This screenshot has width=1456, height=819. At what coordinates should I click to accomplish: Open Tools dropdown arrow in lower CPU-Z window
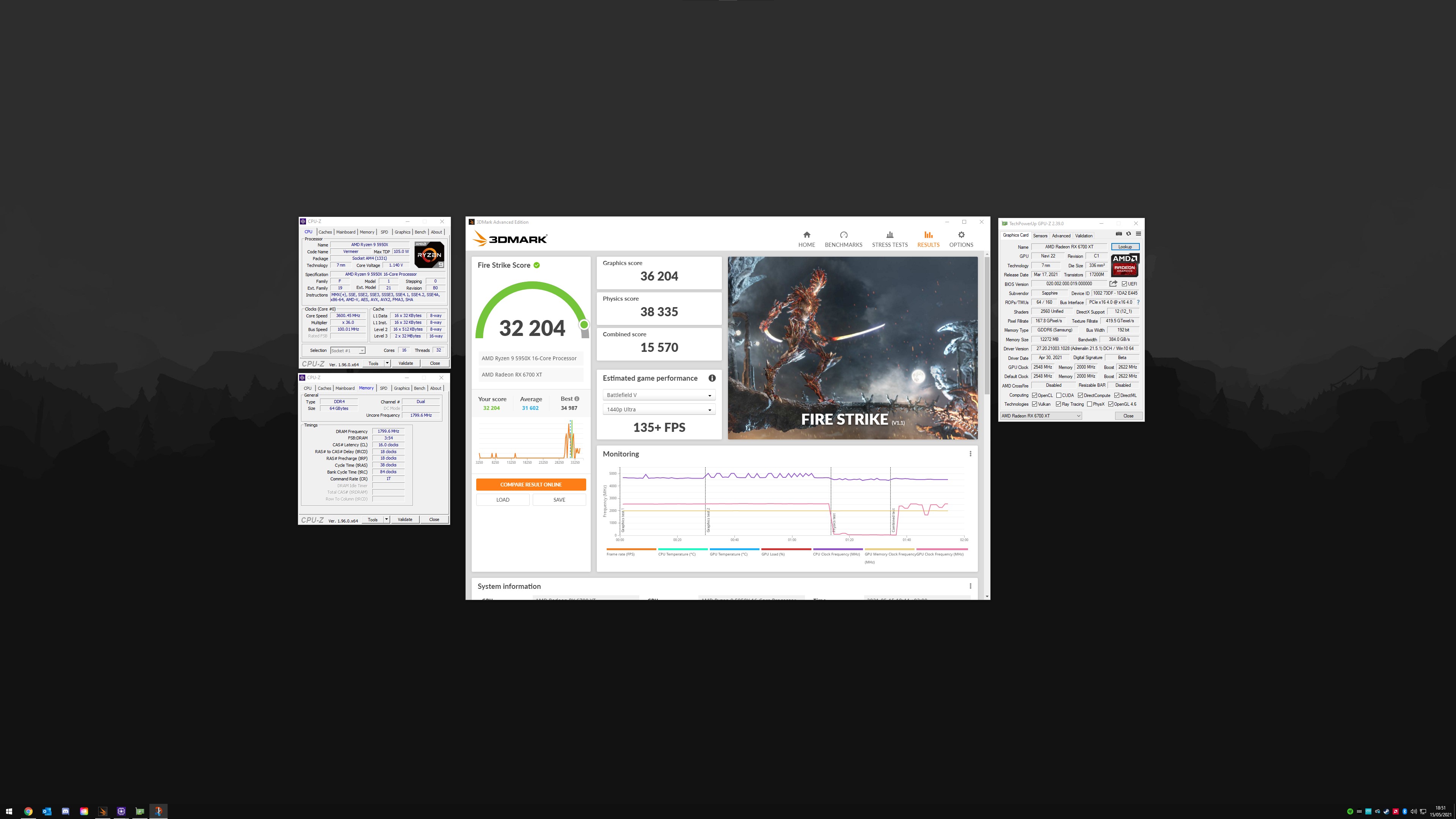pos(387,519)
